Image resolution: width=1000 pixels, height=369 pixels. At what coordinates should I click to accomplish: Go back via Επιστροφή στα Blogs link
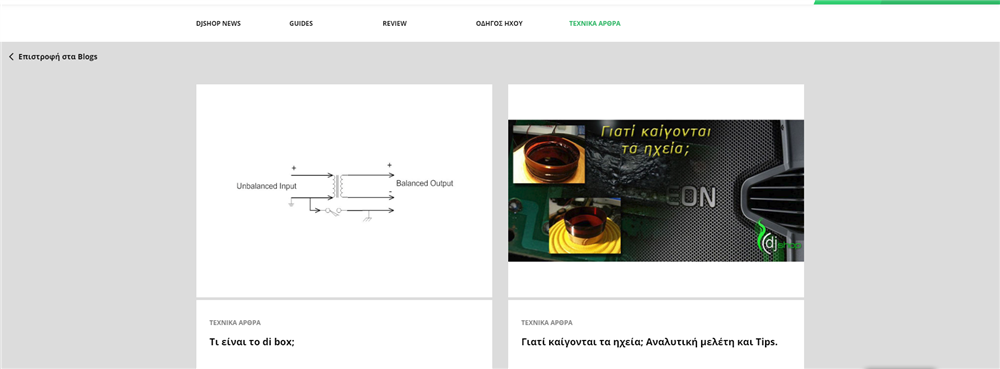pos(57,57)
